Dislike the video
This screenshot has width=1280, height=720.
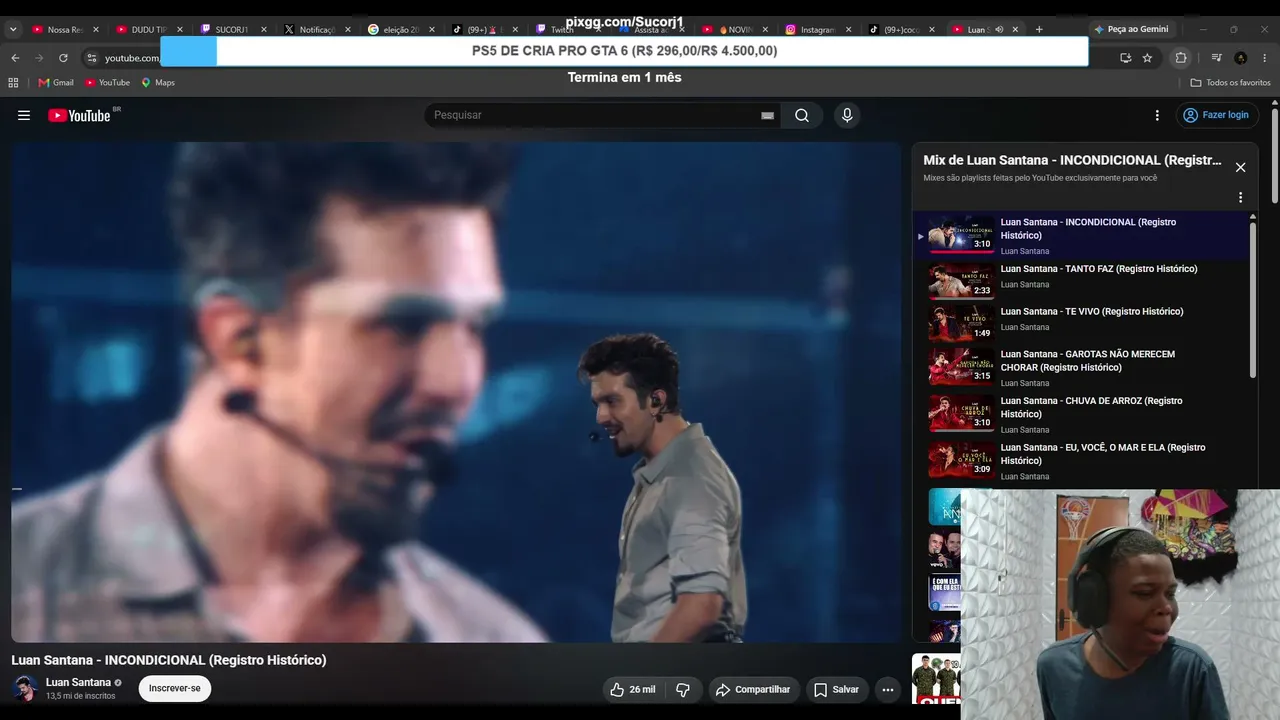(x=683, y=689)
